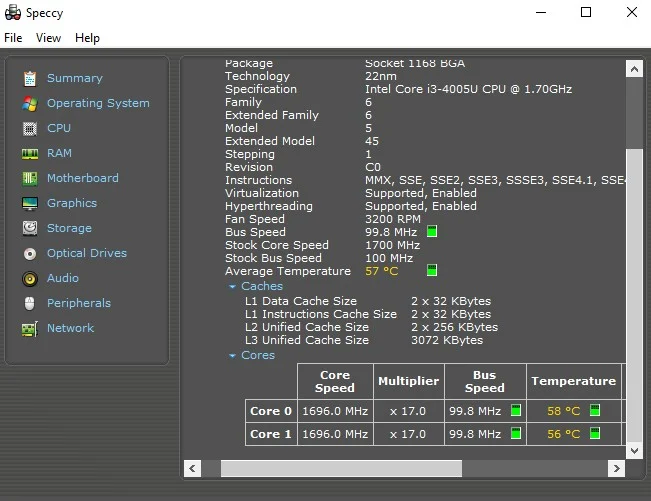The width and height of the screenshot is (651, 501).
Task: Click the Operating System Windows flag icon
Action: click(30, 103)
